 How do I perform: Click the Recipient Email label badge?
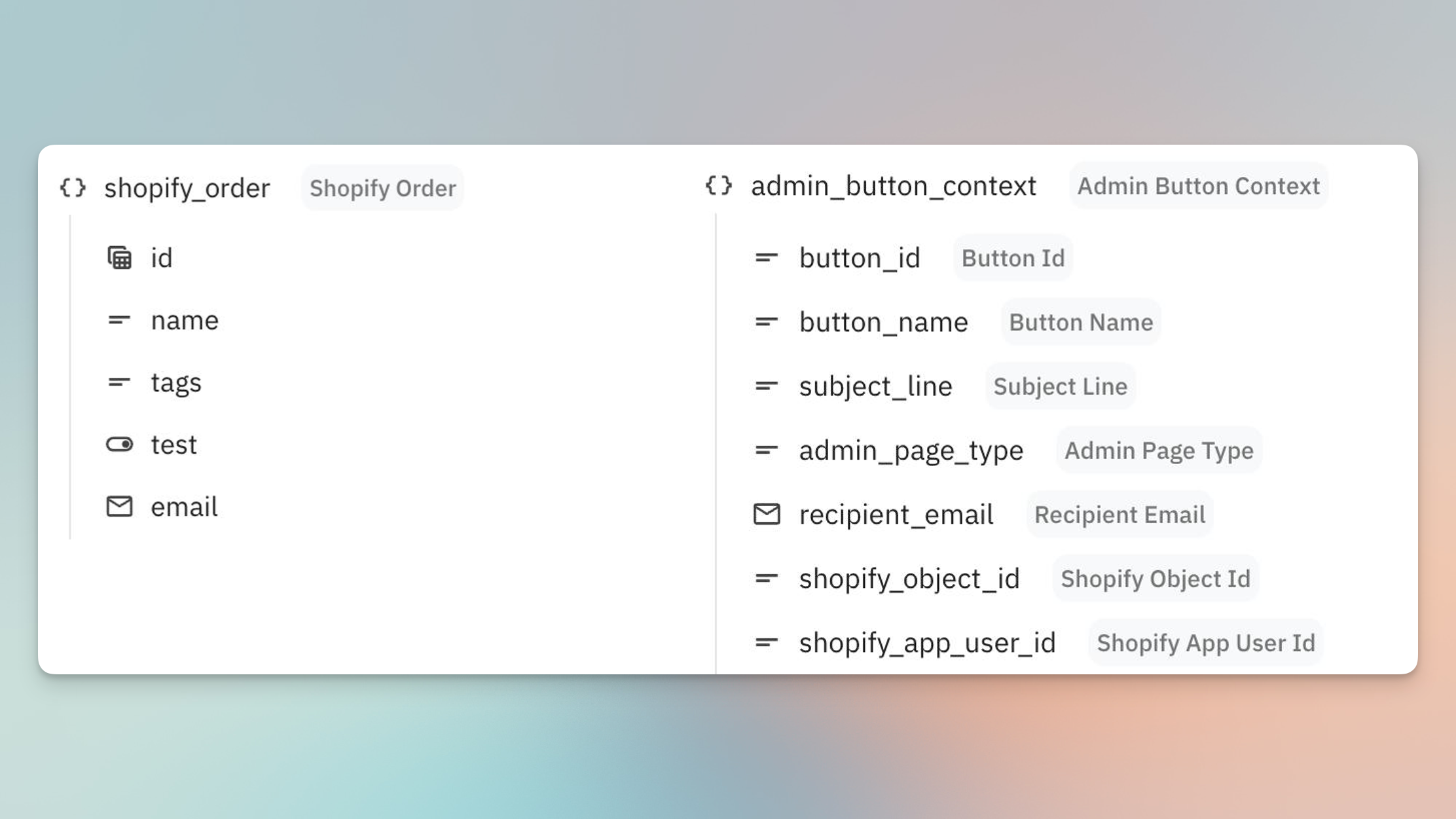pyautogui.click(x=1119, y=515)
